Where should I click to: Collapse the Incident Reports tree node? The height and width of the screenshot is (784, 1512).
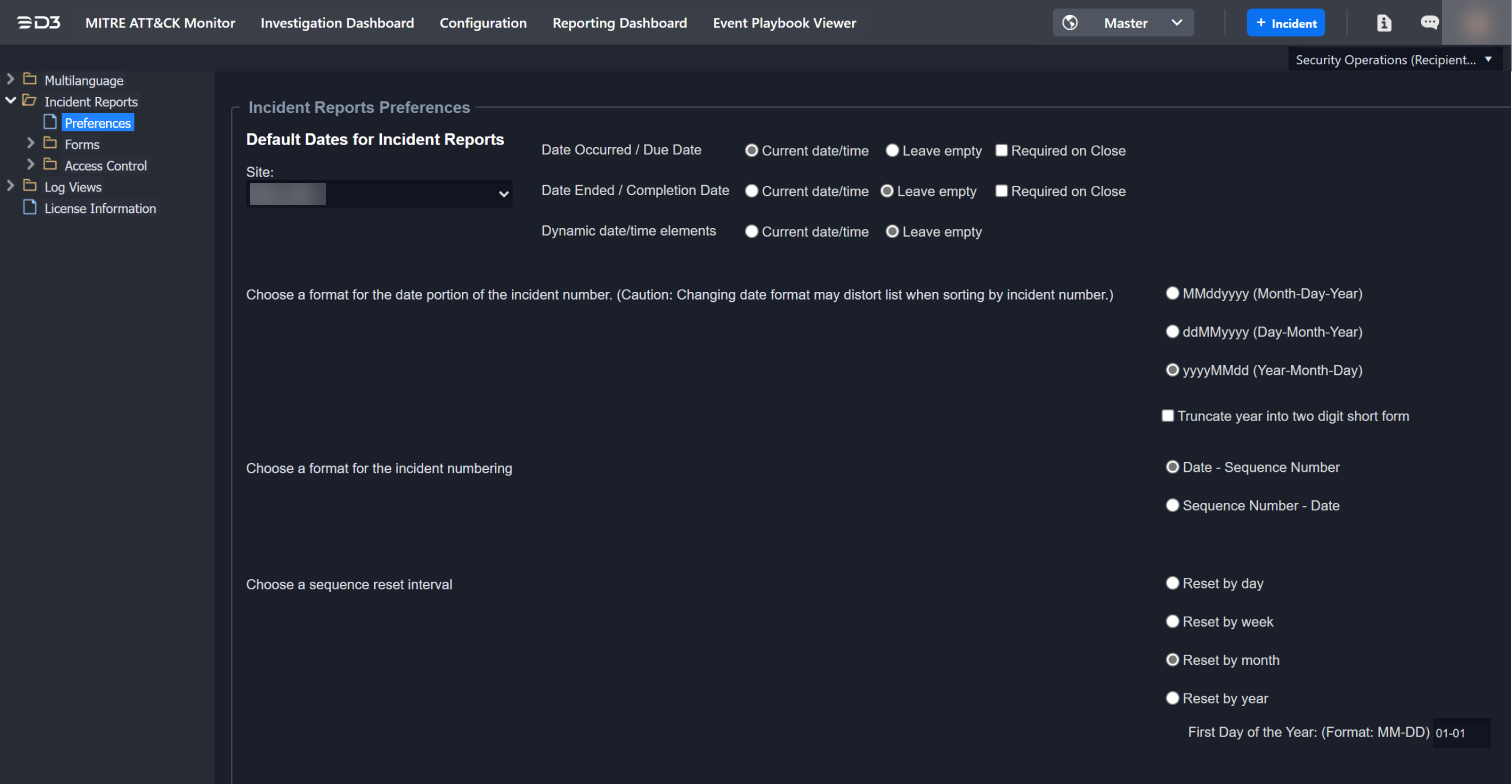(11, 101)
